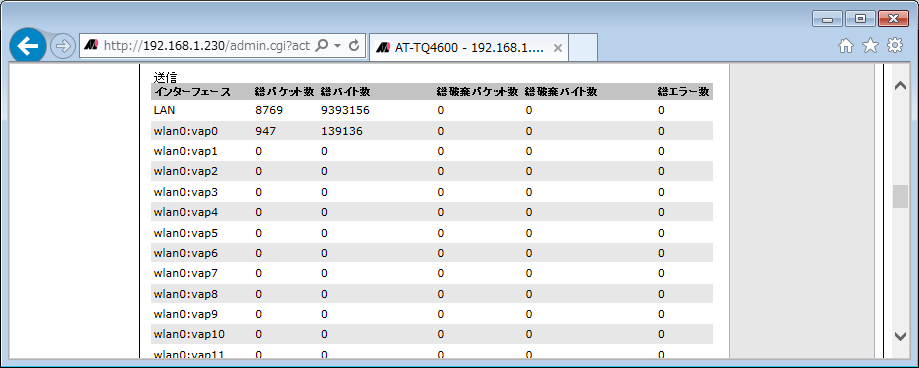Click the wlan0:vap7 interface label
The image size is (919, 368).
(185, 273)
